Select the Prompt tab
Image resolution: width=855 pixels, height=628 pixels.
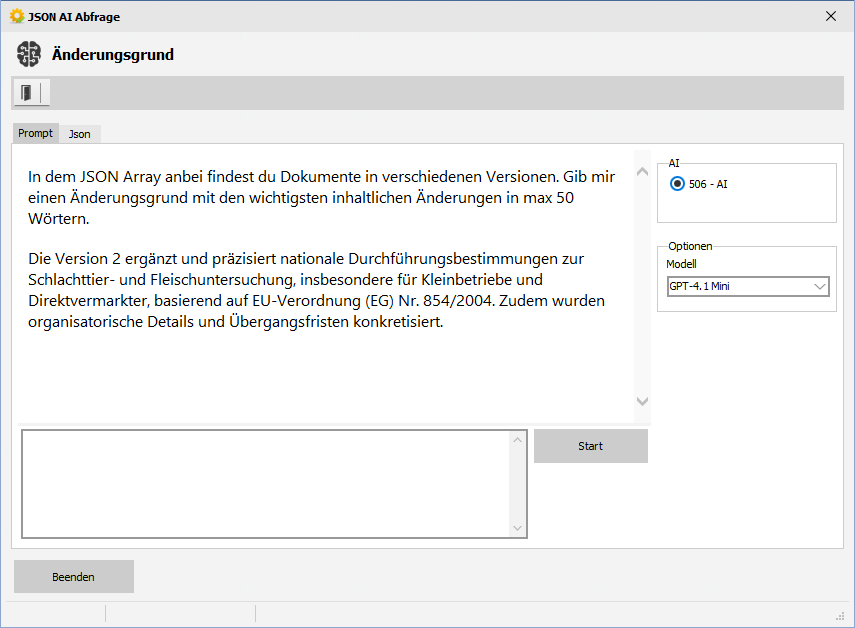click(36, 133)
